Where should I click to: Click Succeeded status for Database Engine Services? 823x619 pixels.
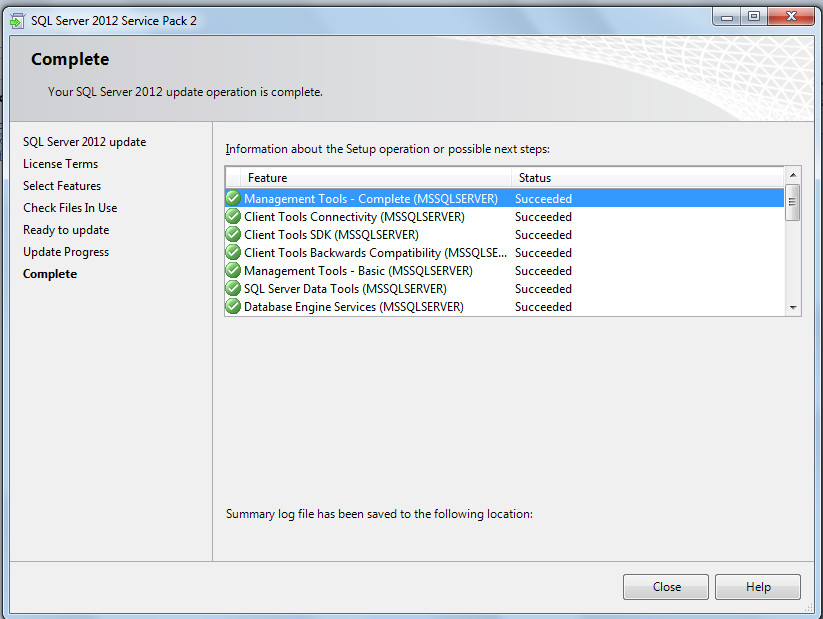coord(543,306)
